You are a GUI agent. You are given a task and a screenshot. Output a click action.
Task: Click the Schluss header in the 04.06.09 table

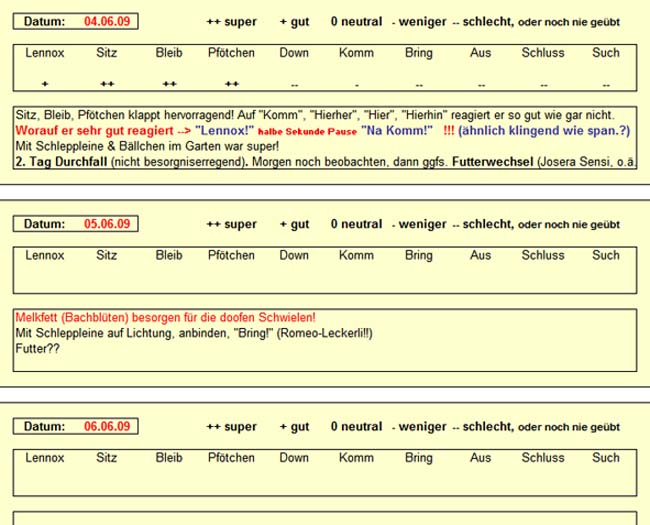[543, 53]
